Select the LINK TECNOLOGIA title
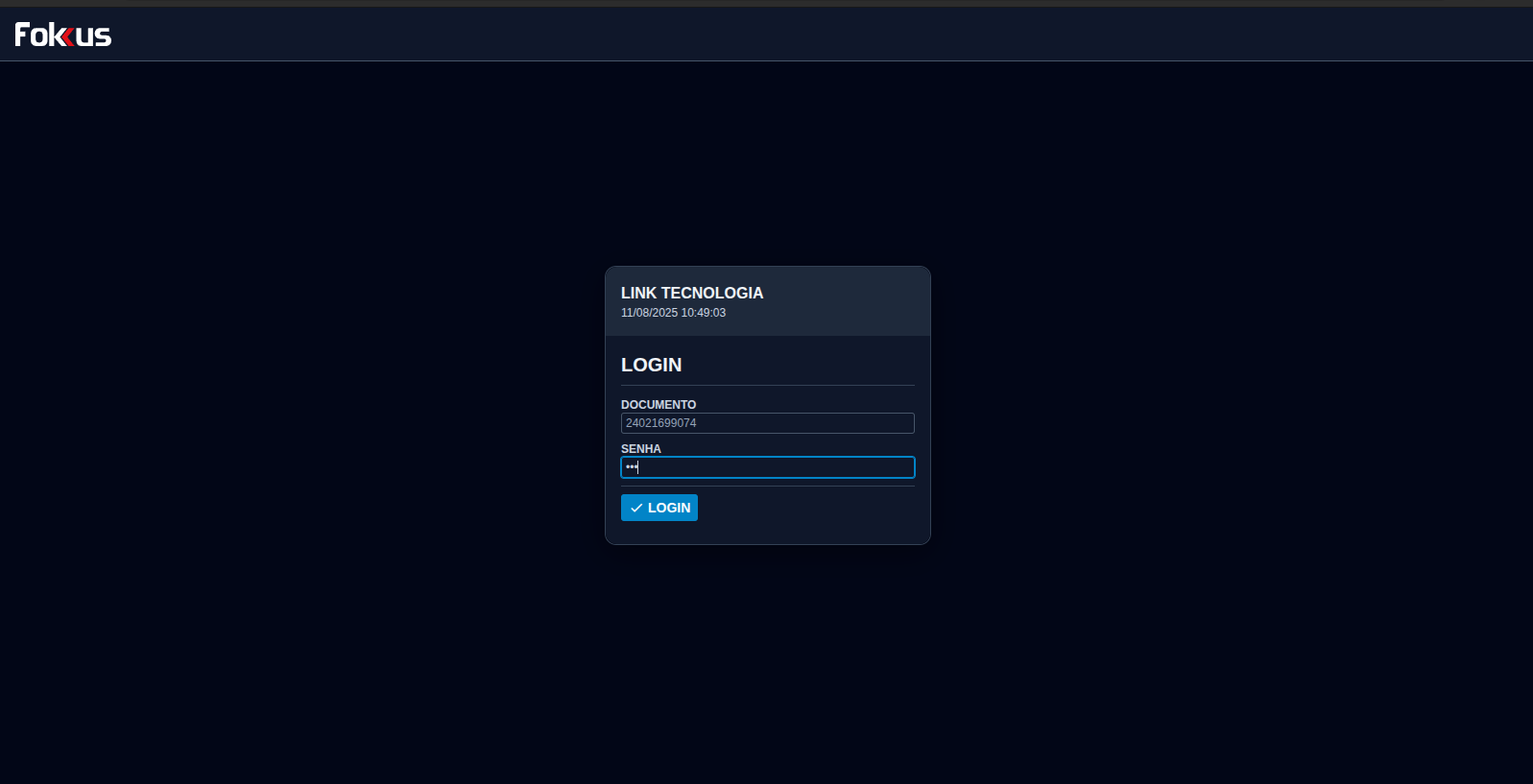This screenshot has width=1533, height=784. pos(691,293)
